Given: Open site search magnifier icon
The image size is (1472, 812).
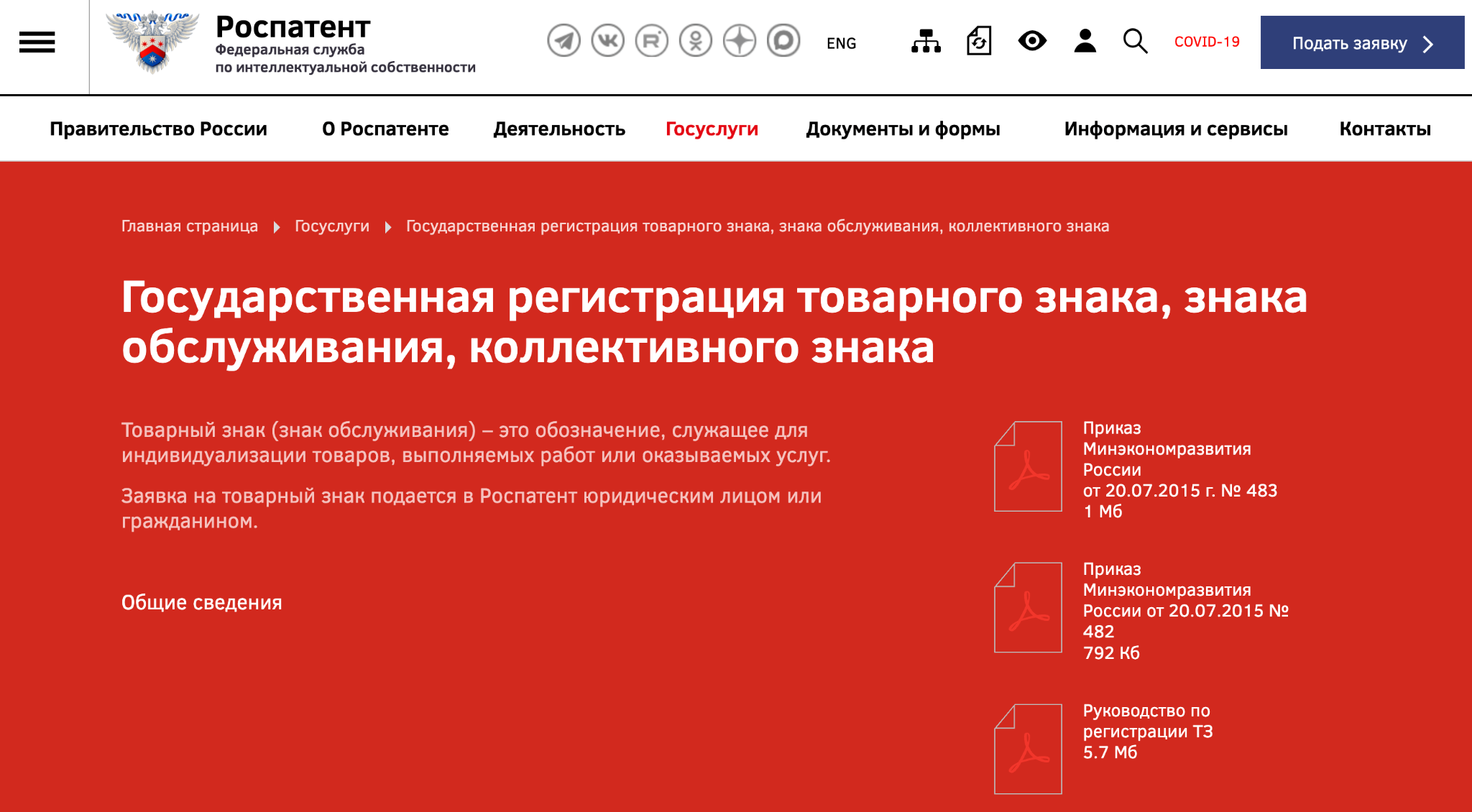Looking at the screenshot, I should [1135, 42].
